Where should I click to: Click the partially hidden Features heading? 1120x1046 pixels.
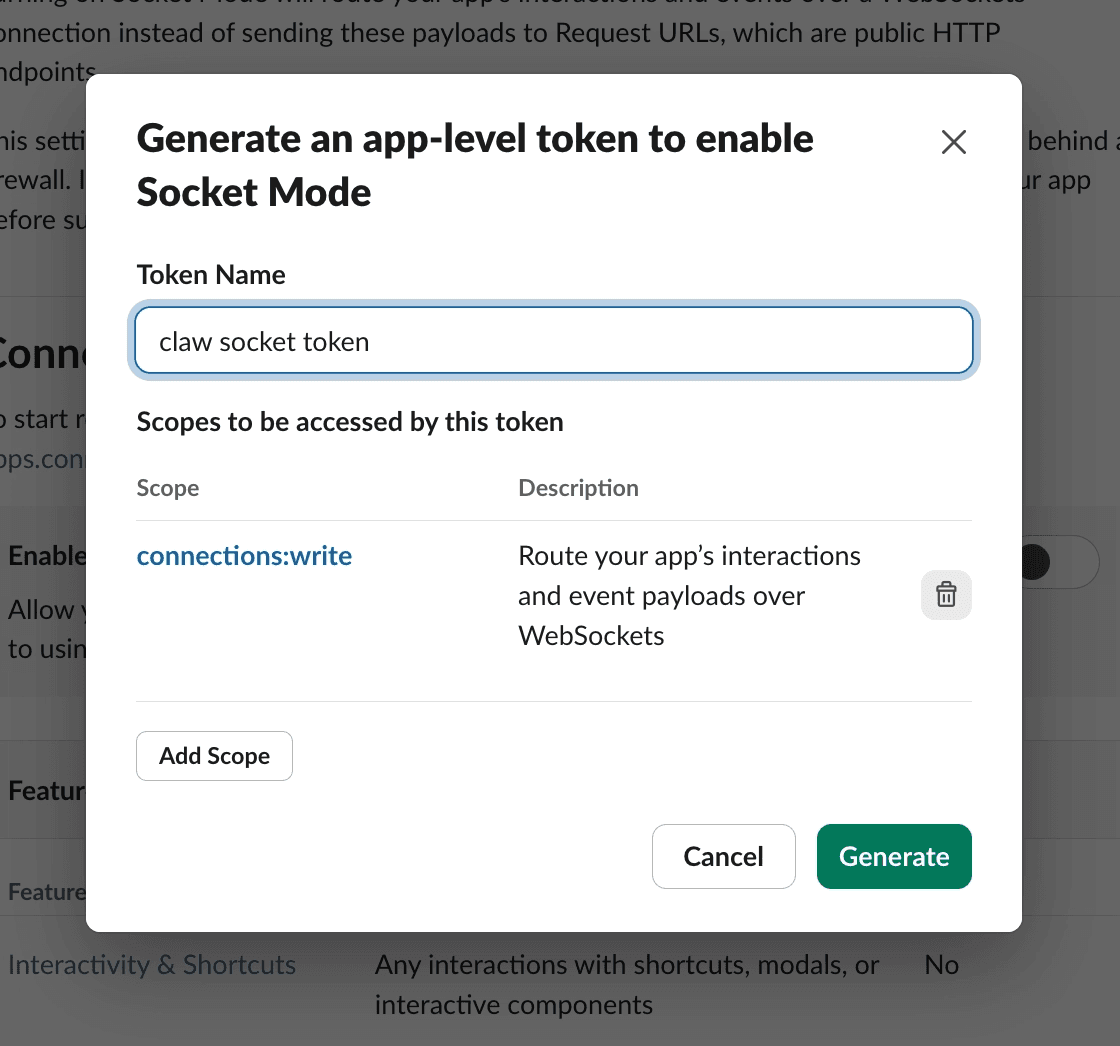[x=46, y=791]
